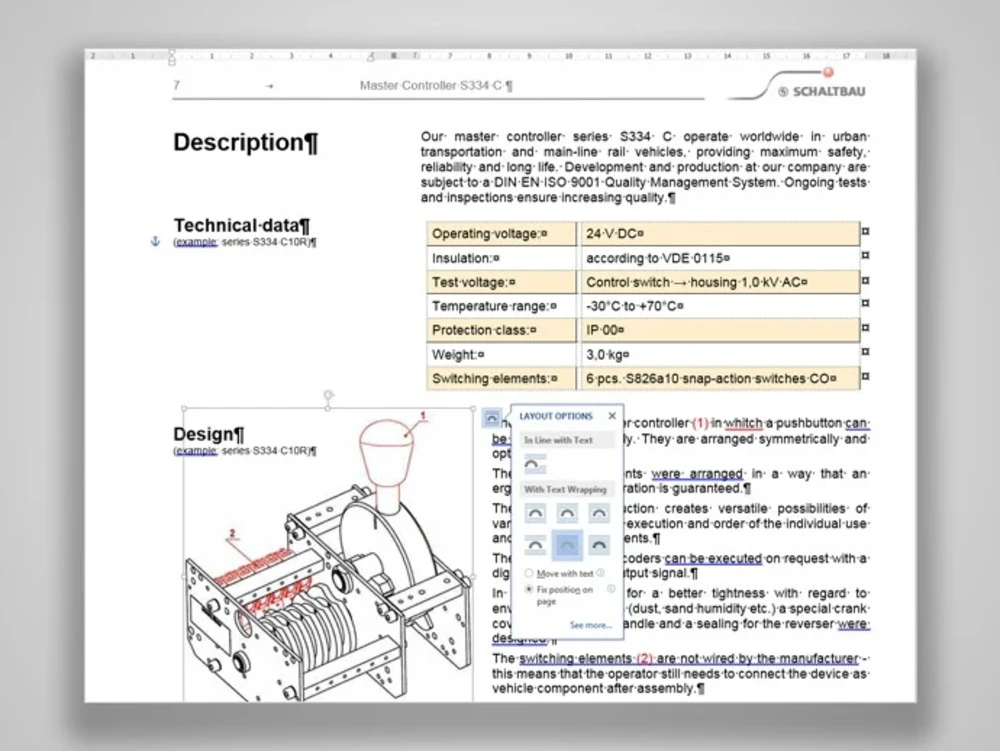The height and width of the screenshot is (751, 1000).
Task: Click the With Text Wrapping section label
Action: [565, 490]
